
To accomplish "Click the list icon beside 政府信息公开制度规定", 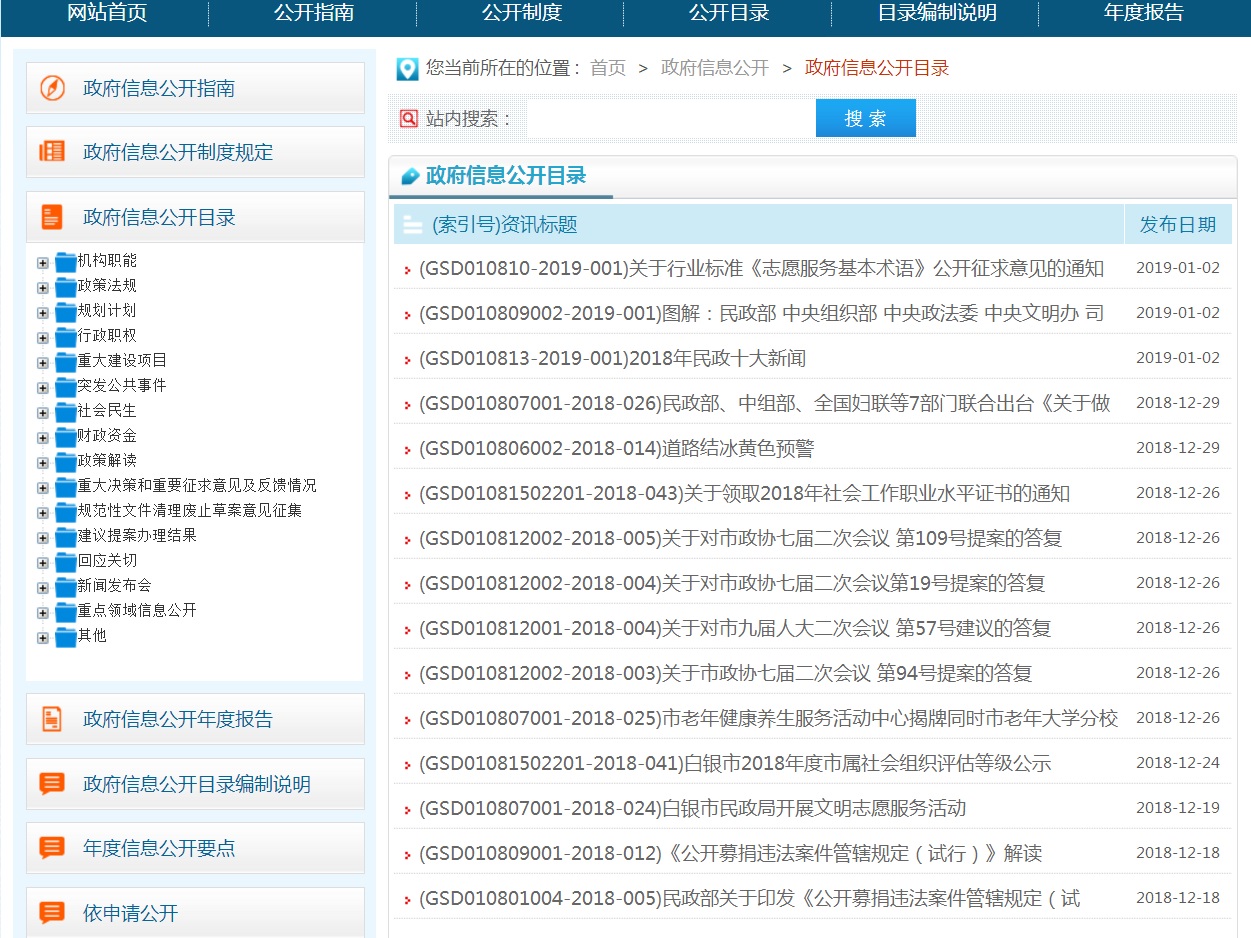I will tap(52, 152).
